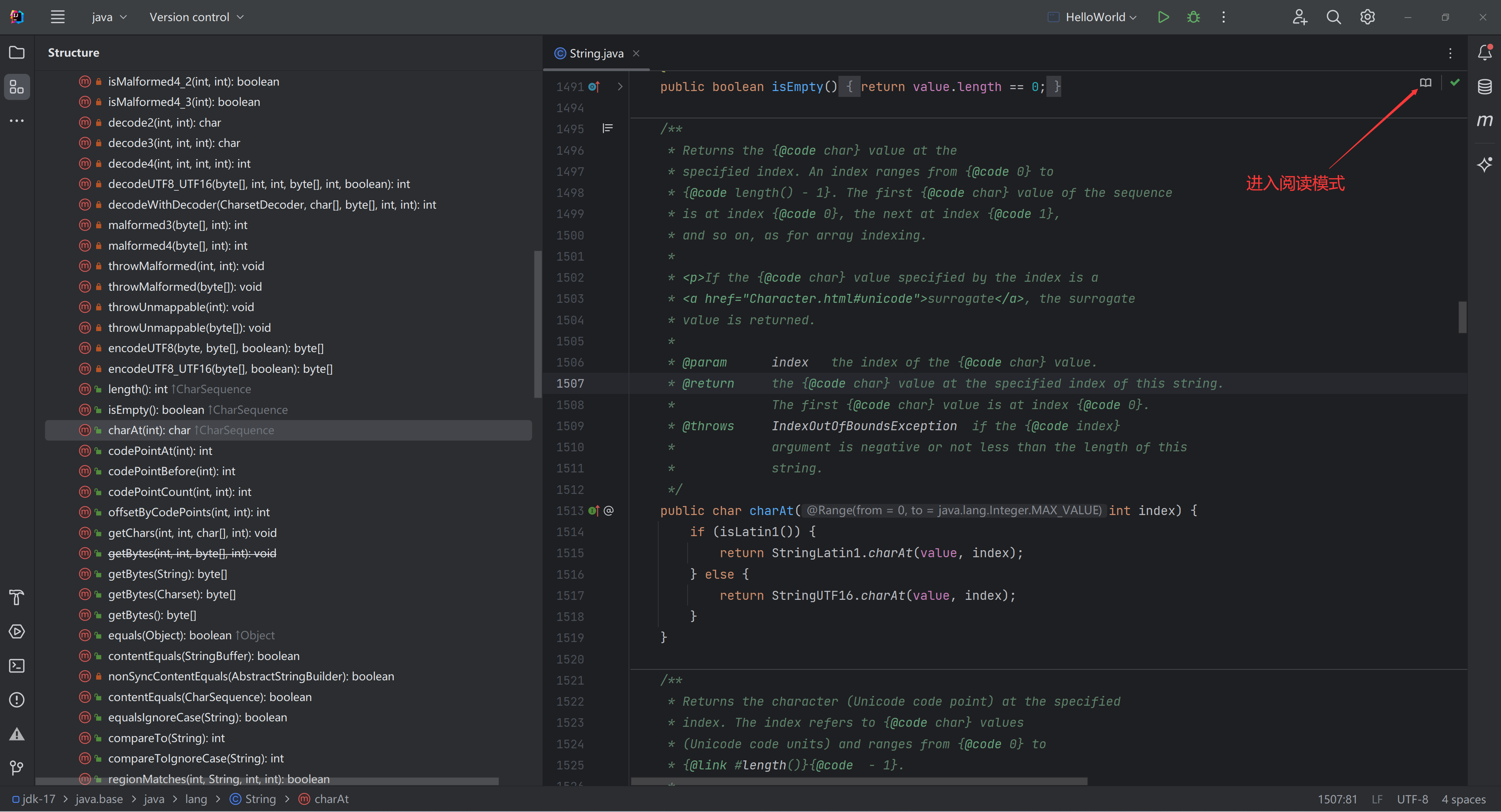1501x812 pixels.
Task: Select throwMalformed(byte[]): void in Structure
Action: [x=288, y=286]
